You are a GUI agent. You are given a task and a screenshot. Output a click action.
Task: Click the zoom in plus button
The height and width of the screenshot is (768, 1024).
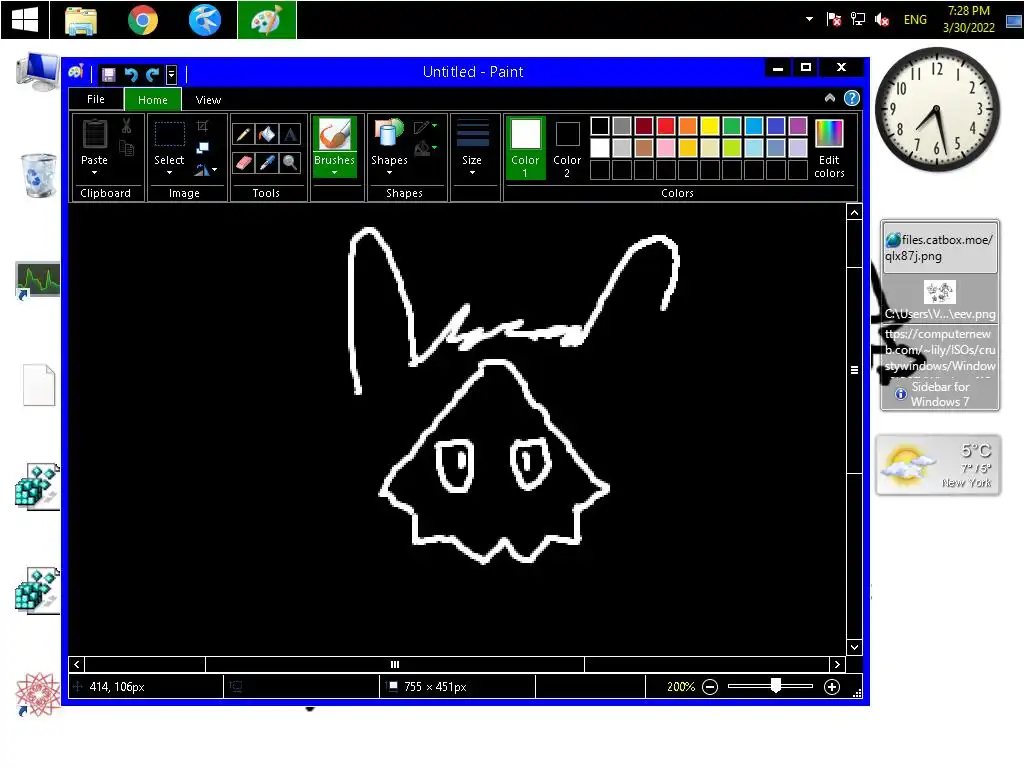coord(831,687)
